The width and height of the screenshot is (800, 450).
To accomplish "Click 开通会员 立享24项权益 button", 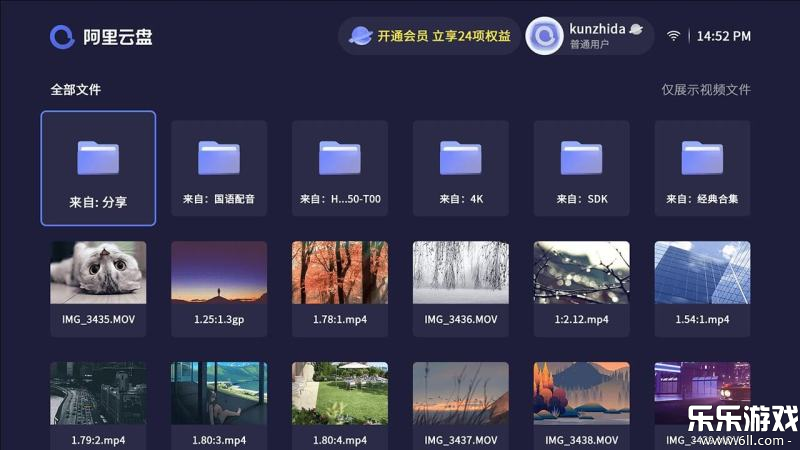I will 443,36.
